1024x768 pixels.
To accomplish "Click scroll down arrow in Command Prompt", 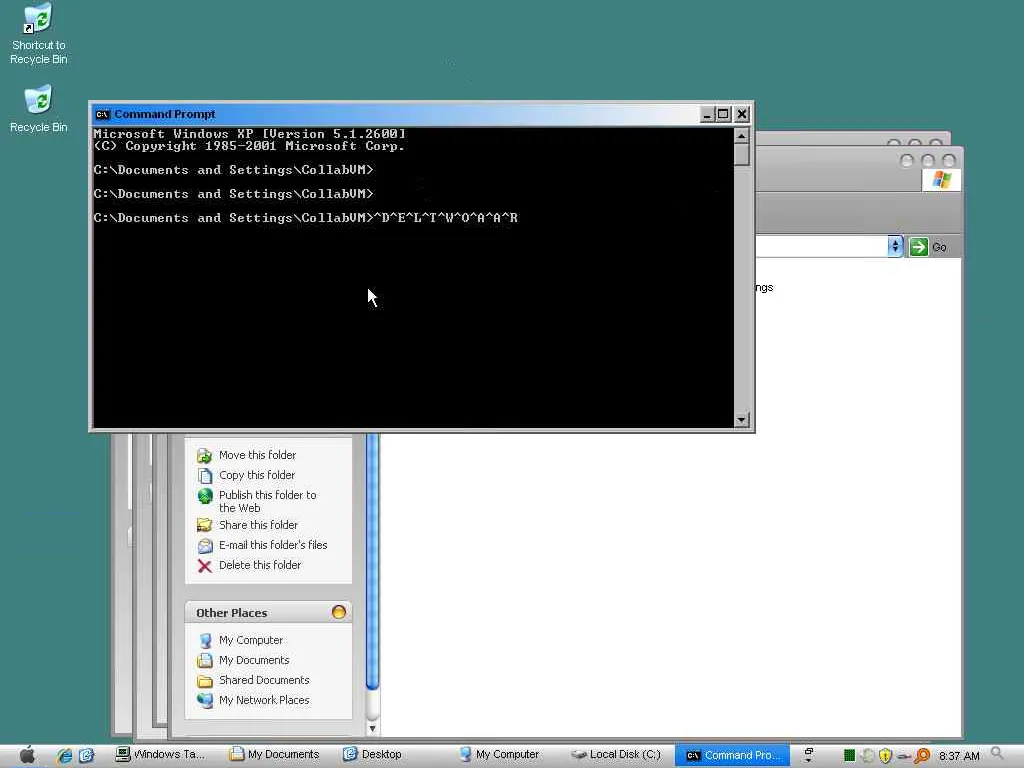I will [x=741, y=420].
